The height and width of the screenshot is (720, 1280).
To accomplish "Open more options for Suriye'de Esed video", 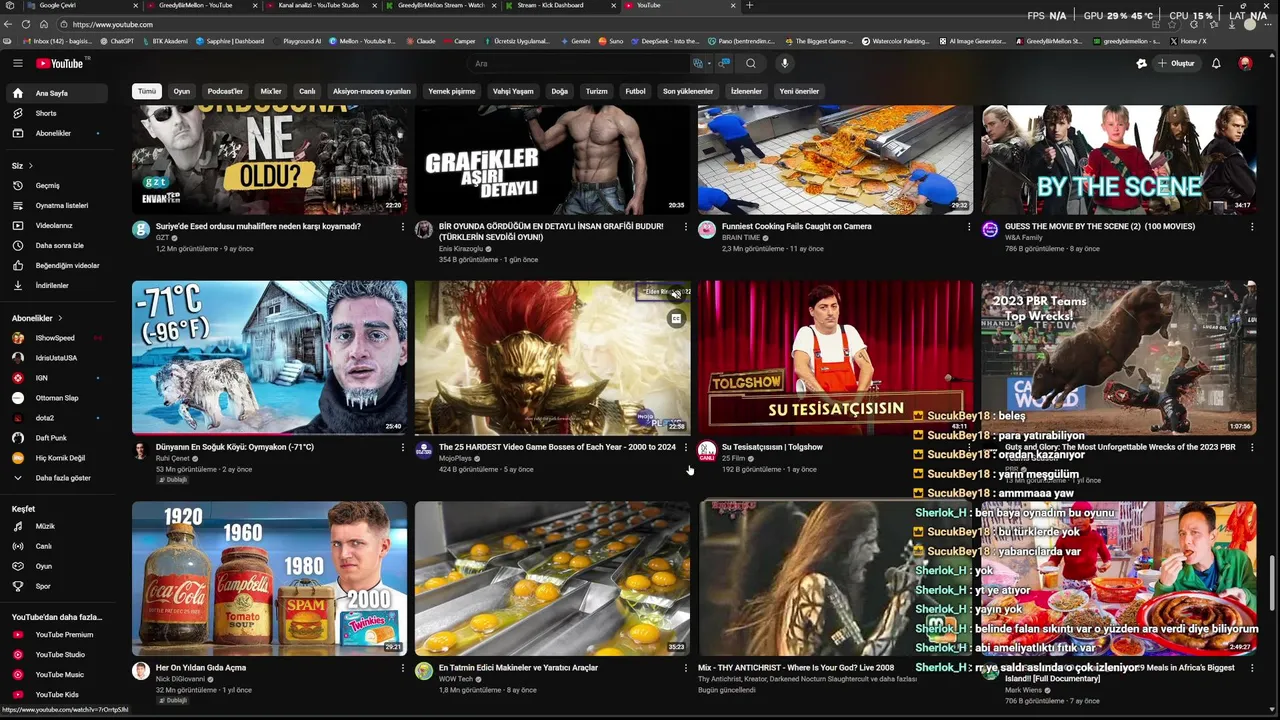I will coord(403,227).
